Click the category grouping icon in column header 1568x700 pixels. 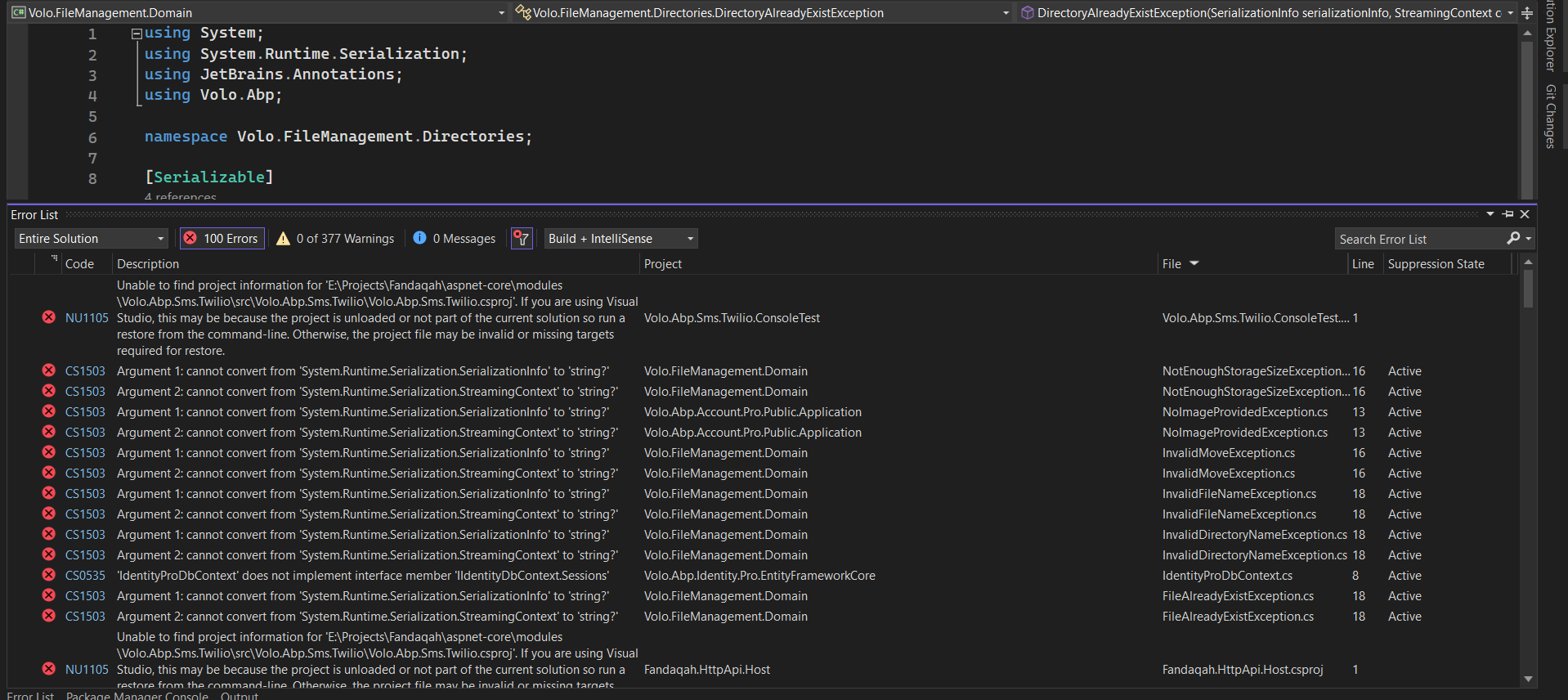pyautogui.click(x=54, y=259)
